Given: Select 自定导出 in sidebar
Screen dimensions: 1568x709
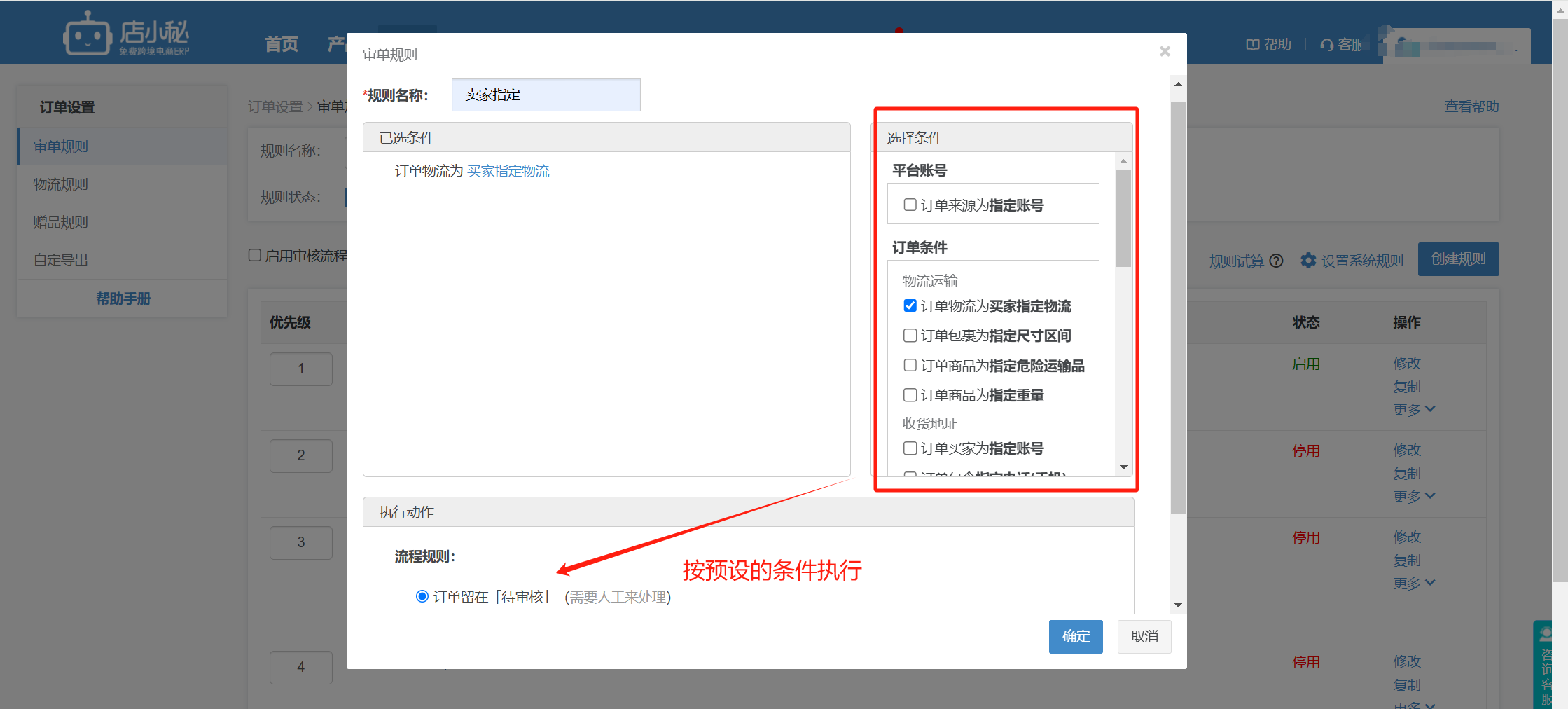Looking at the screenshot, I should 123,260.
